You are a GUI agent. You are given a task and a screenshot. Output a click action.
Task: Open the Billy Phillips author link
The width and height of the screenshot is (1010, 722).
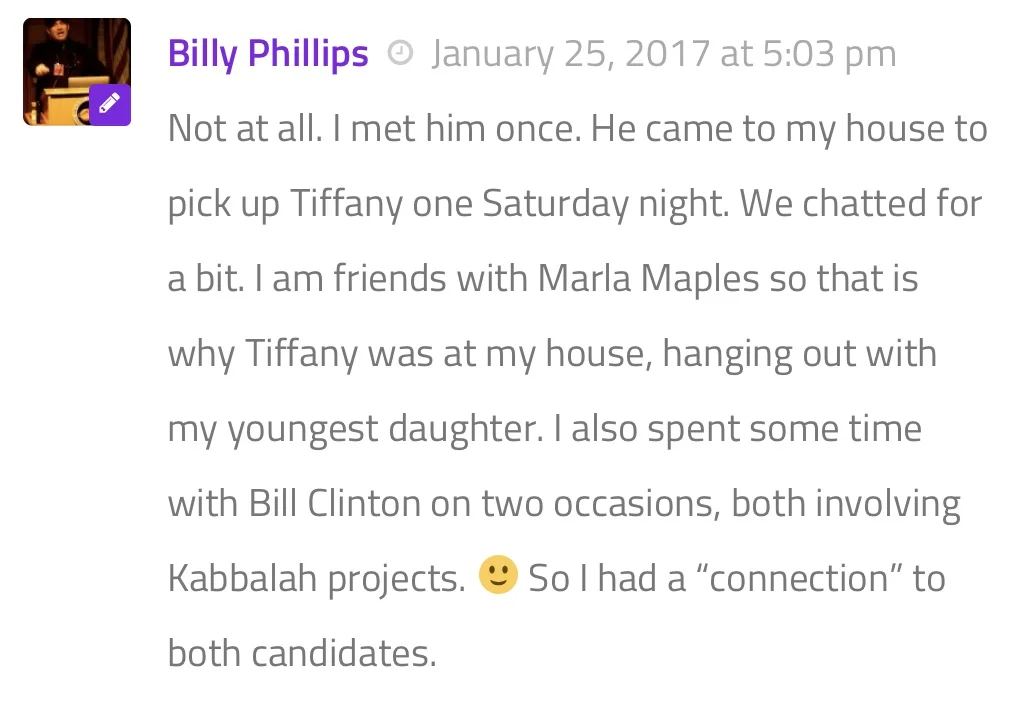pos(268,53)
